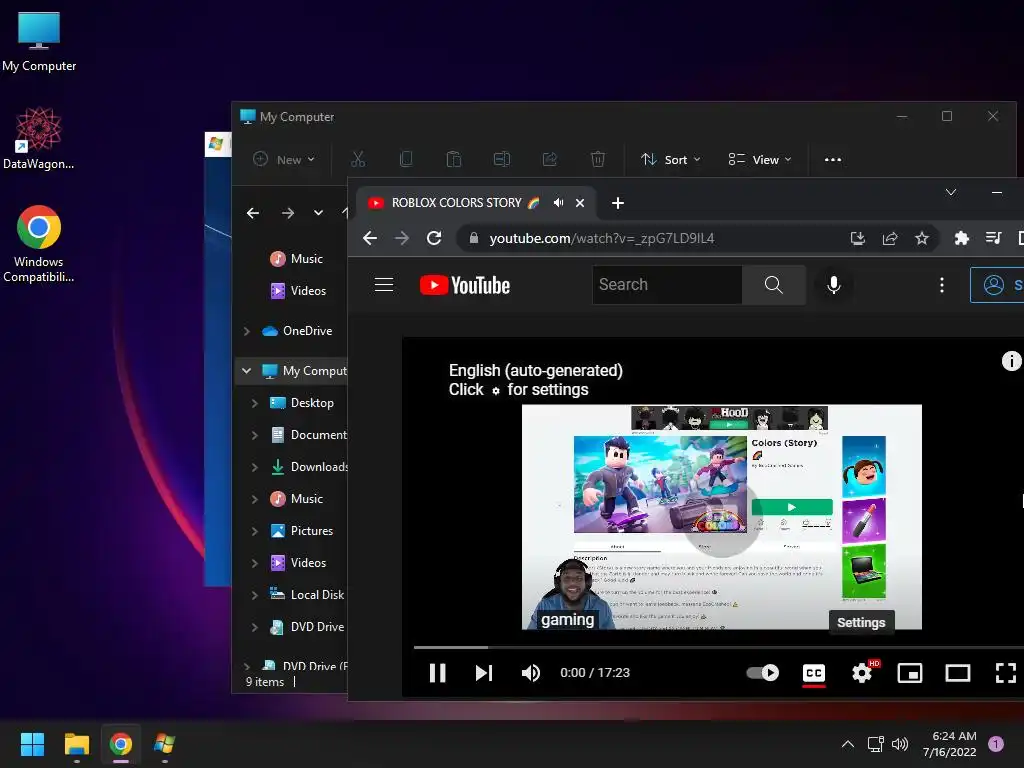Expand OneDrive tree node
The image size is (1024, 768).
[246, 331]
